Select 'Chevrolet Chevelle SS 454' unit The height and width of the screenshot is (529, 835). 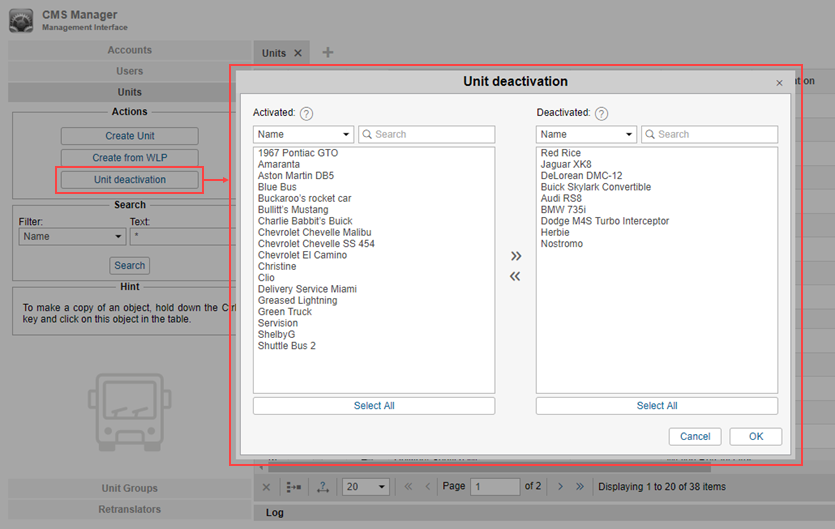316,244
